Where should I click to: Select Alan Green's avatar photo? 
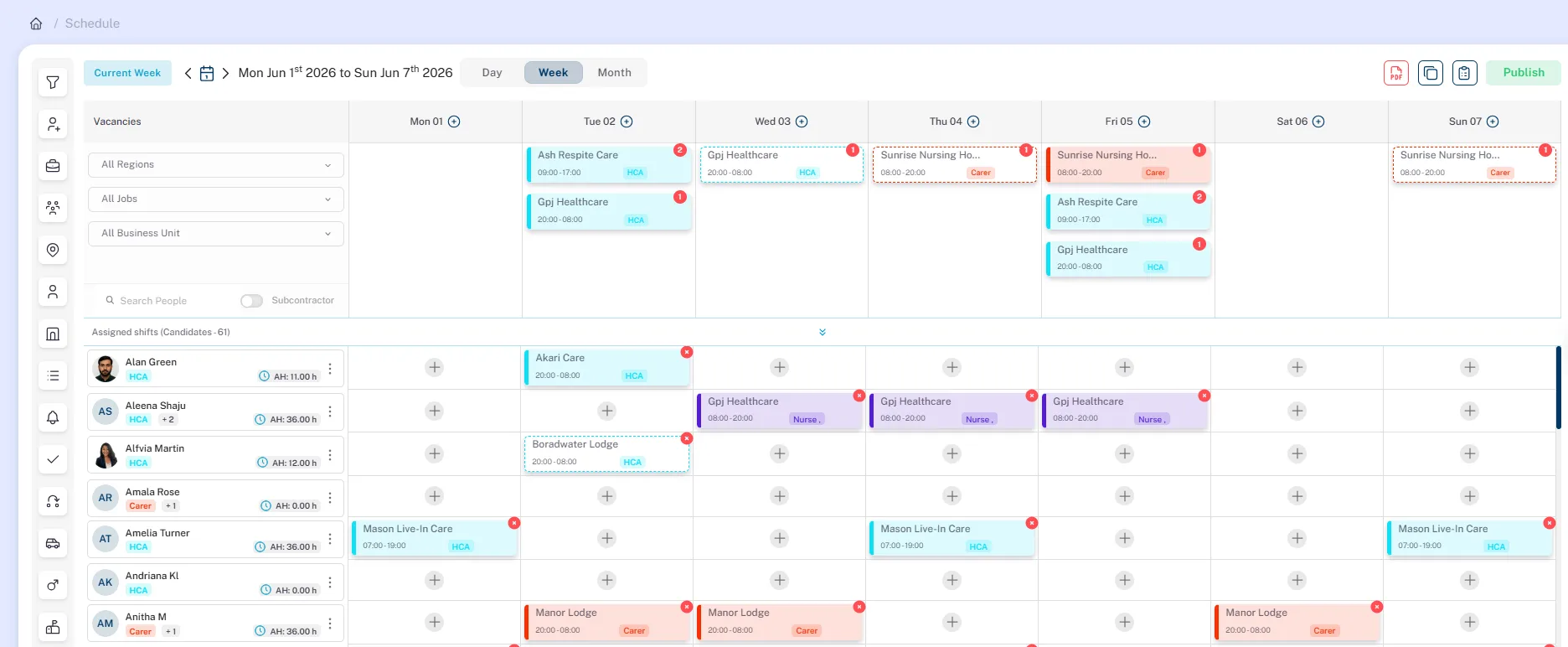coord(106,369)
